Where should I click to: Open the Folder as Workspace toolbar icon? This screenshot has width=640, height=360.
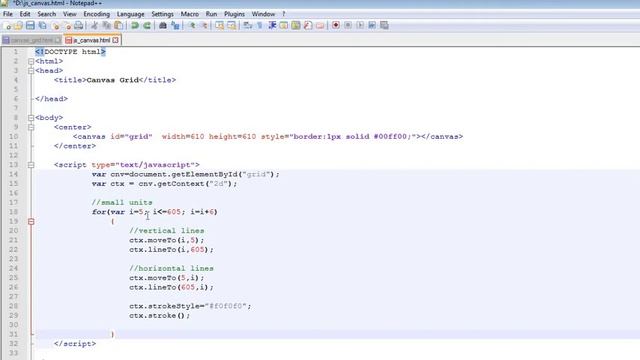tap(320, 26)
